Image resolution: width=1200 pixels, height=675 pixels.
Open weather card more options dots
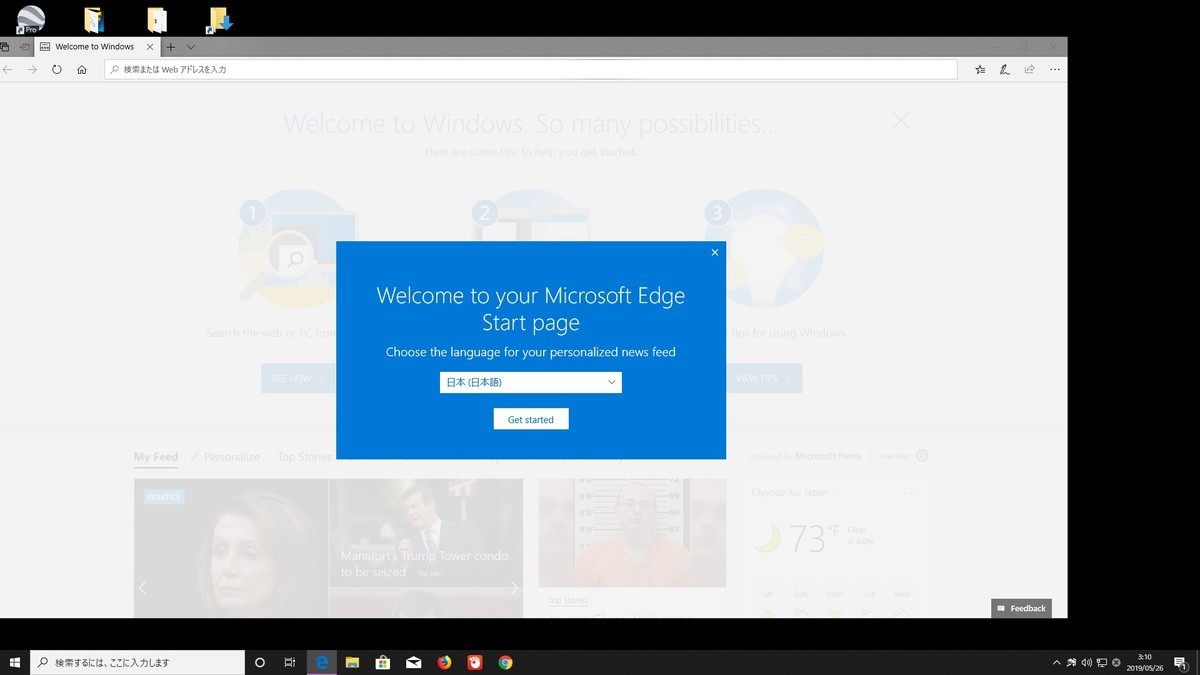(909, 492)
